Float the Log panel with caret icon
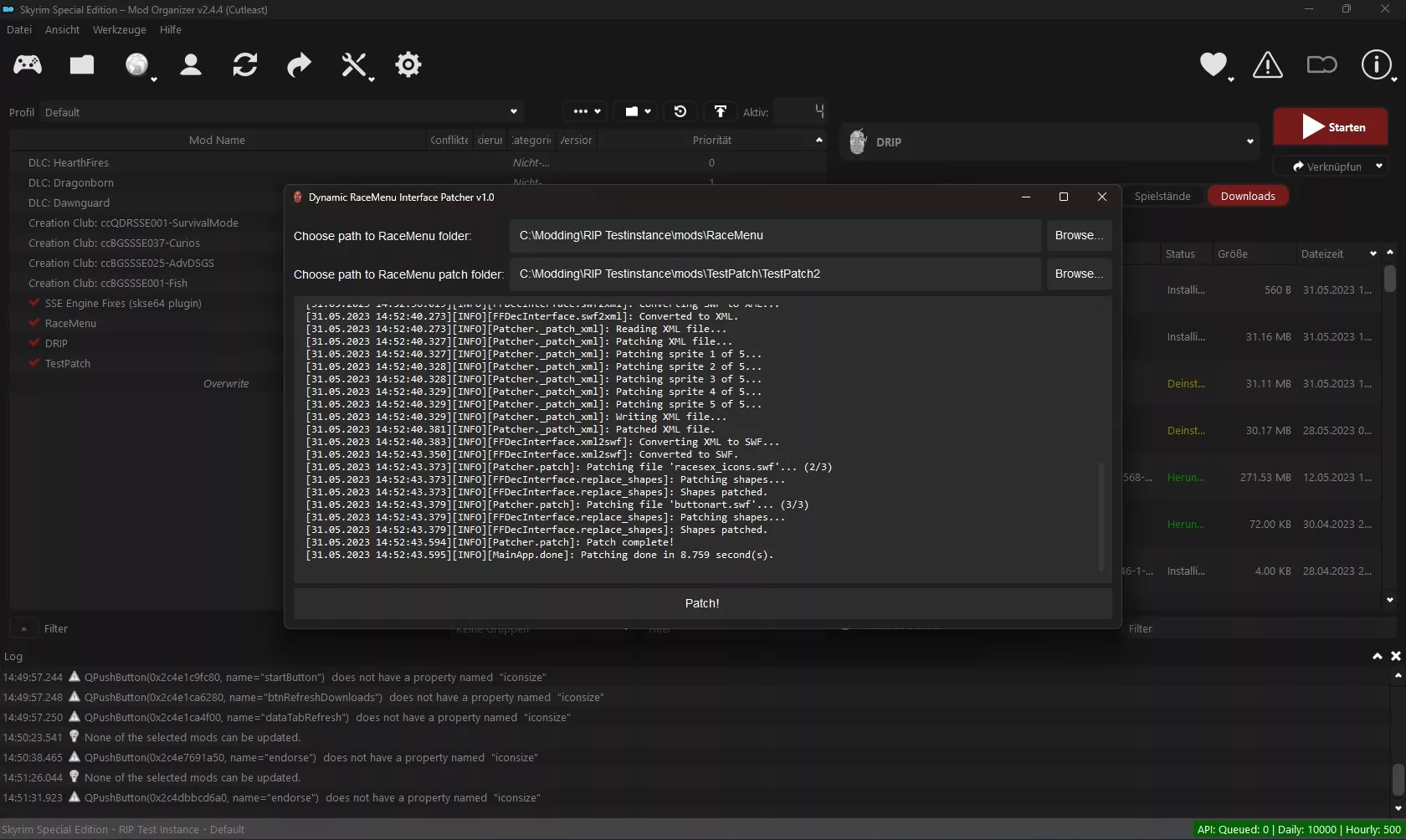 [x=1378, y=656]
